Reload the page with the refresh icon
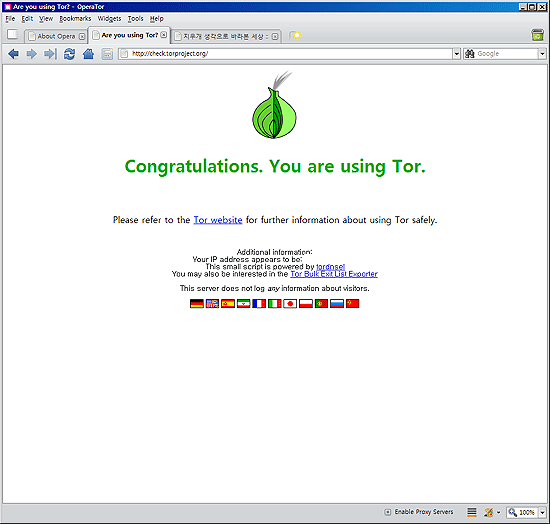 pyautogui.click(x=69, y=54)
